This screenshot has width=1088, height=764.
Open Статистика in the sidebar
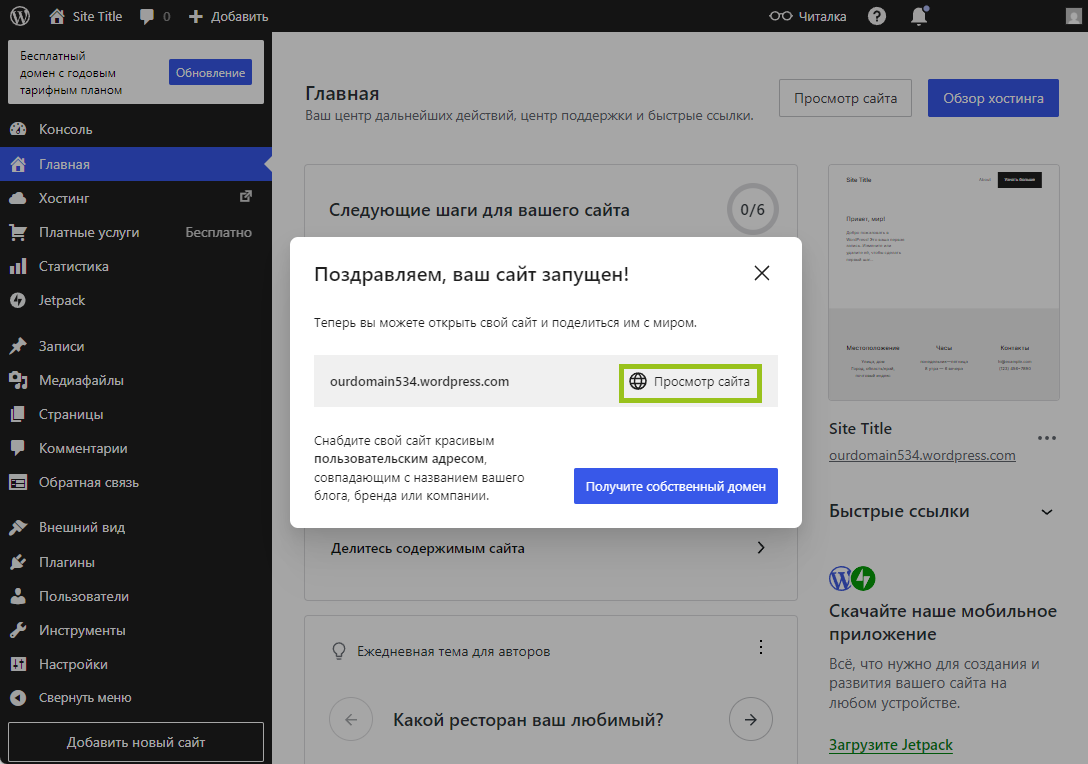136,266
